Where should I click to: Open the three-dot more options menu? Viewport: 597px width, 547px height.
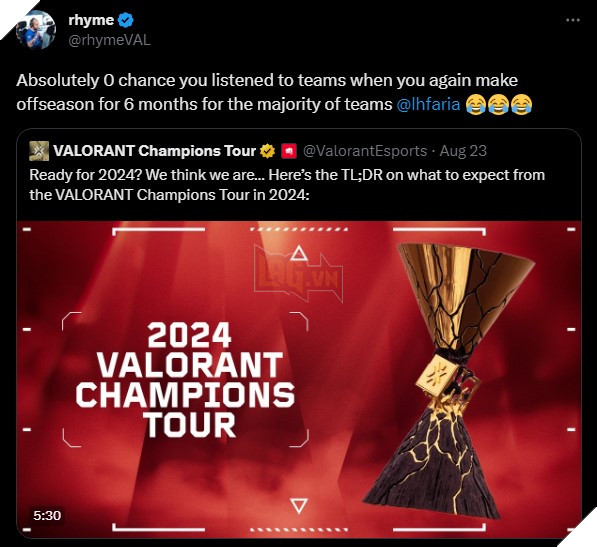click(573, 20)
